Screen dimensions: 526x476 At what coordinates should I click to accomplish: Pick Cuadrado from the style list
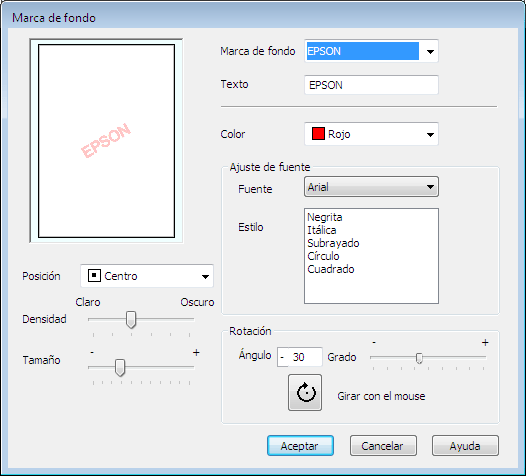coord(330,269)
